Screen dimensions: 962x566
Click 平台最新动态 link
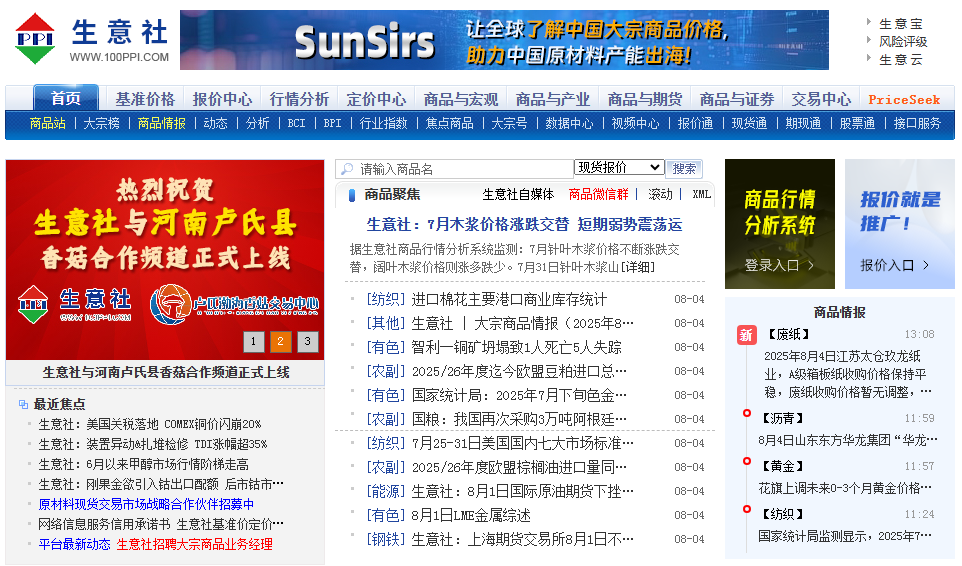(74, 544)
